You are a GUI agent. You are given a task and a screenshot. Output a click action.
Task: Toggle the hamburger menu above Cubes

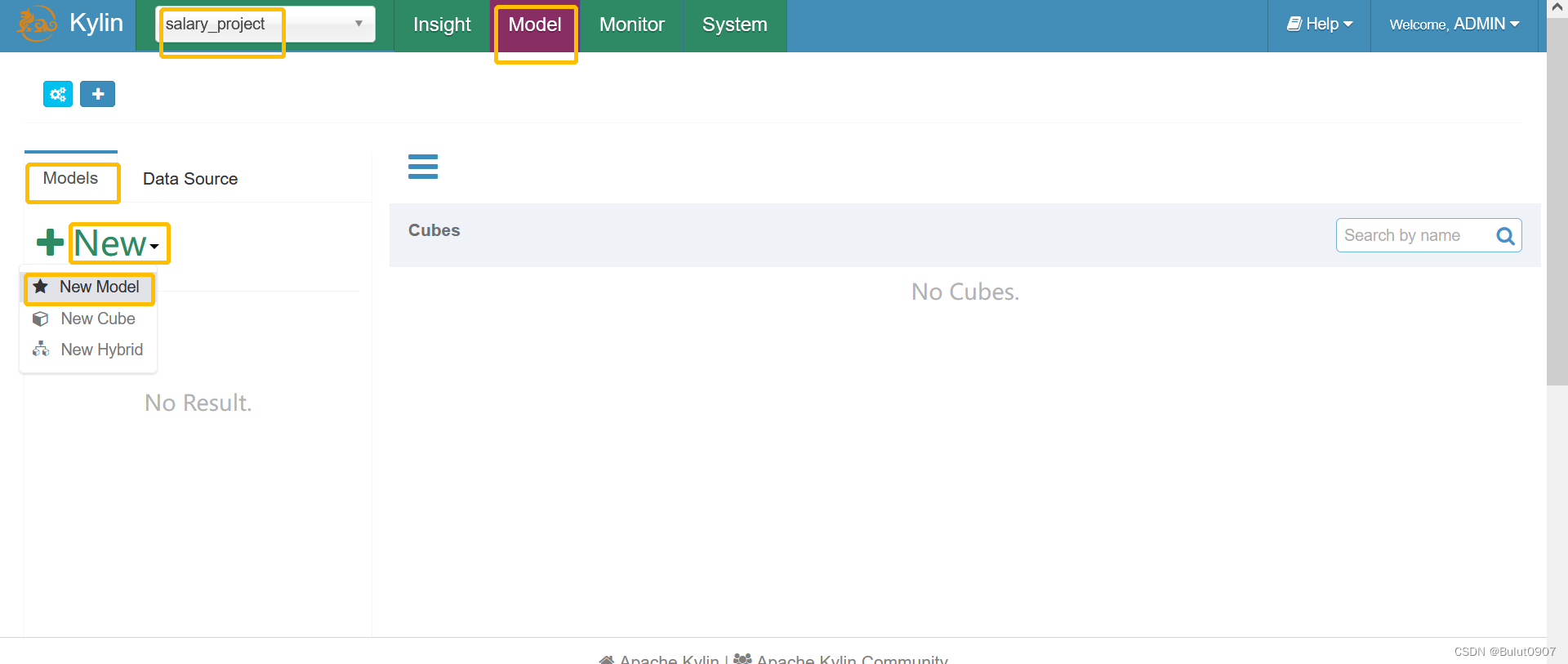pos(423,167)
